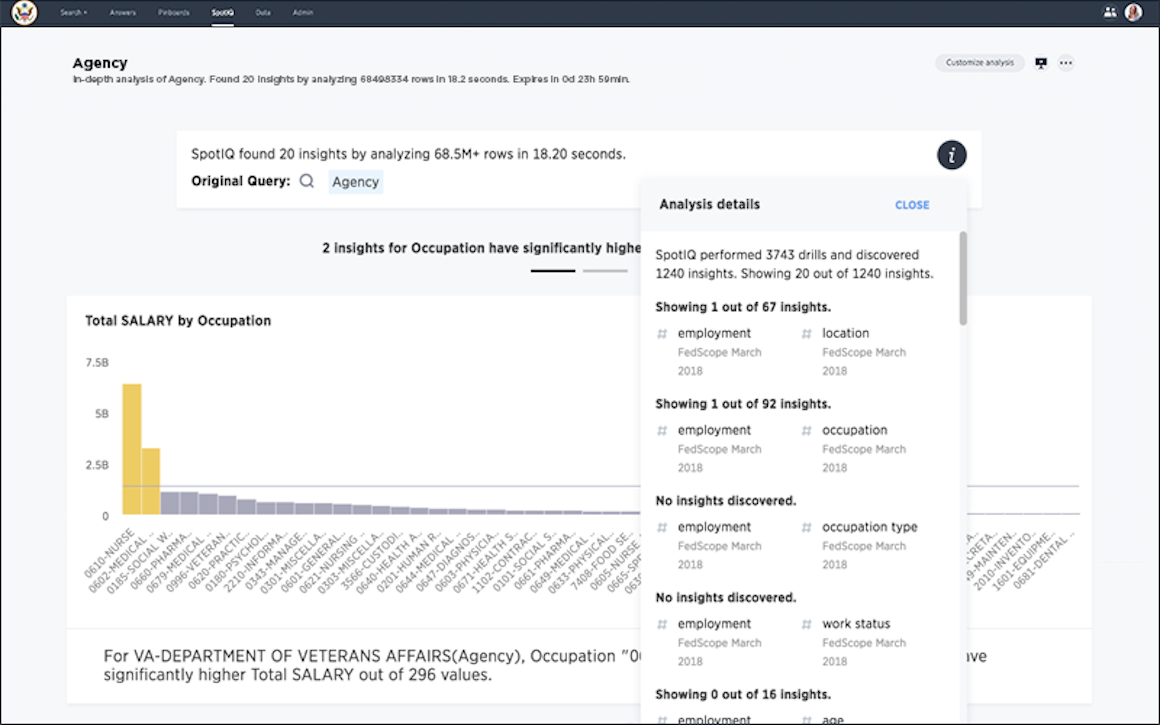Click the chart title Total SALARY by Occupation
Screen dimensions: 1160x725
tap(178, 321)
